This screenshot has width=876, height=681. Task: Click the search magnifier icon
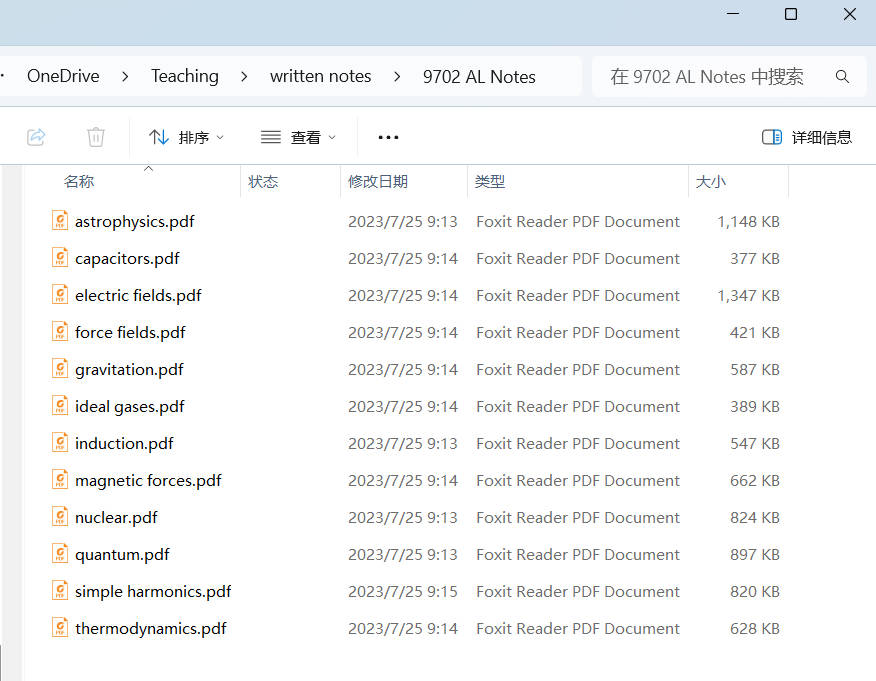(842, 77)
